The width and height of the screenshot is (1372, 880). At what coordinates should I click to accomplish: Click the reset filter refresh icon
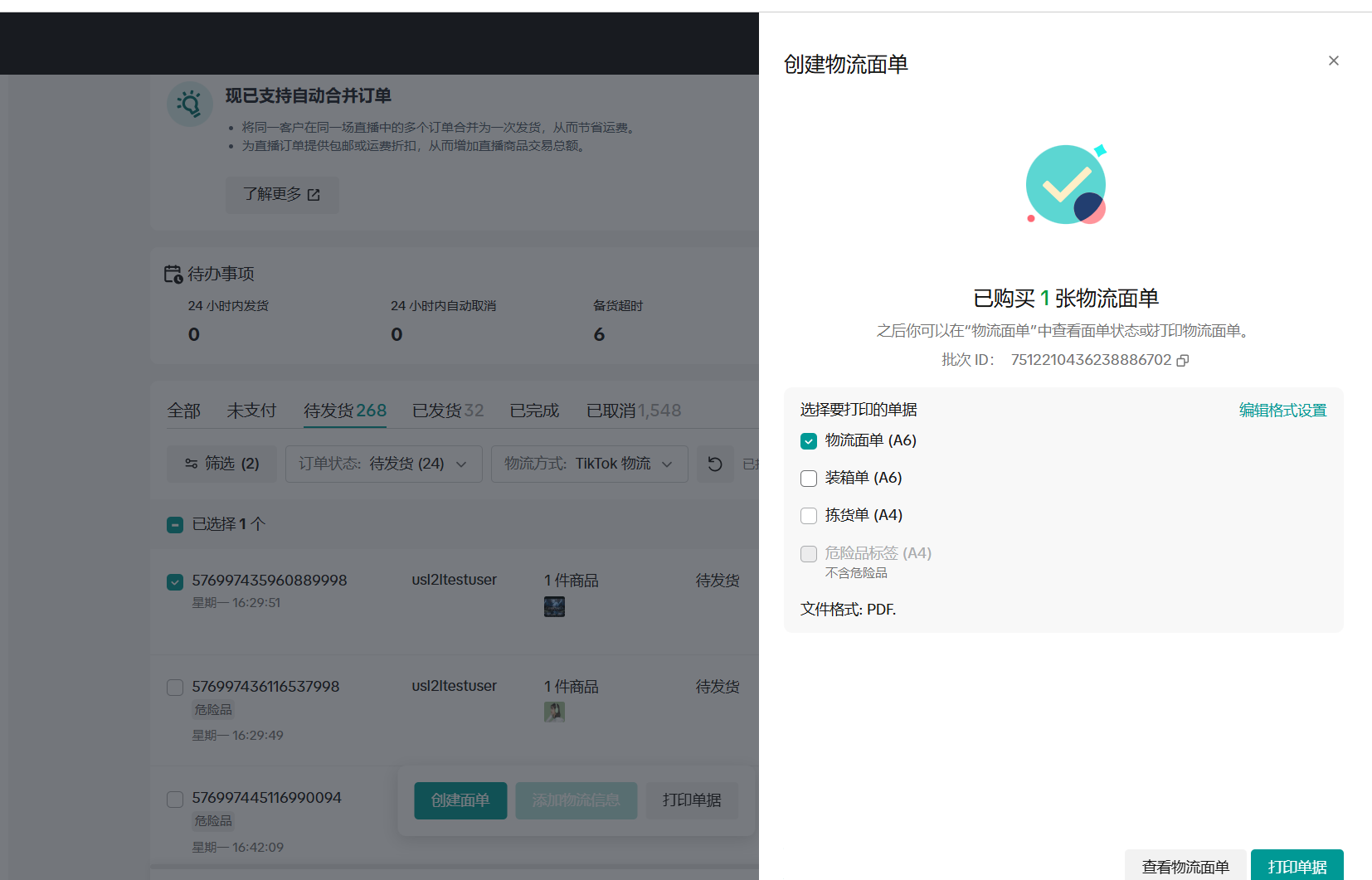click(x=714, y=464)
